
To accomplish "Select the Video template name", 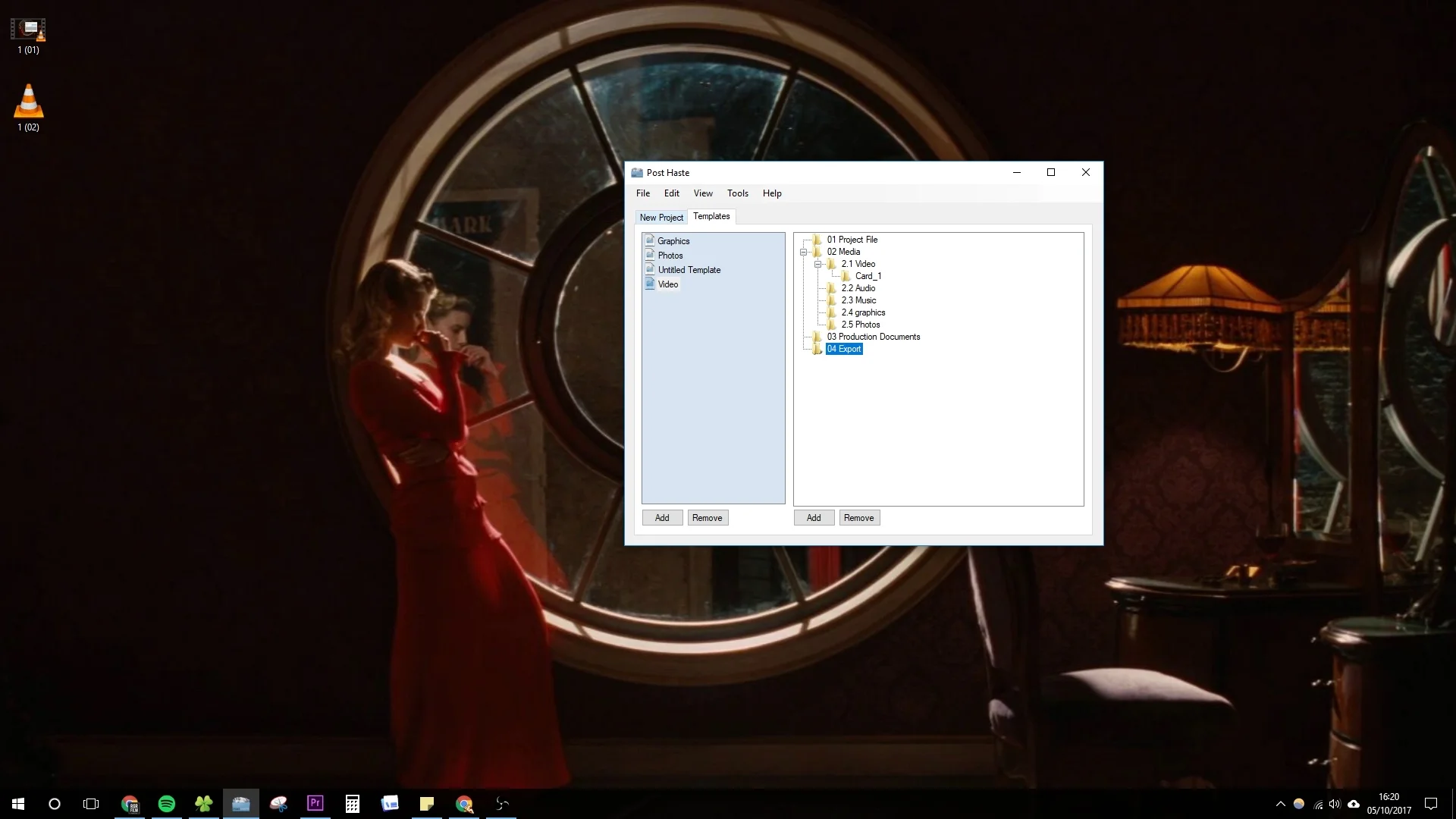I will tap(668, 284).
